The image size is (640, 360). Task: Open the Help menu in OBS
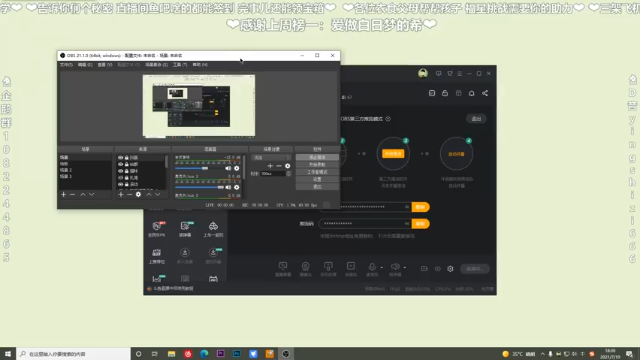pyautogui.click(x=200, y=65)
